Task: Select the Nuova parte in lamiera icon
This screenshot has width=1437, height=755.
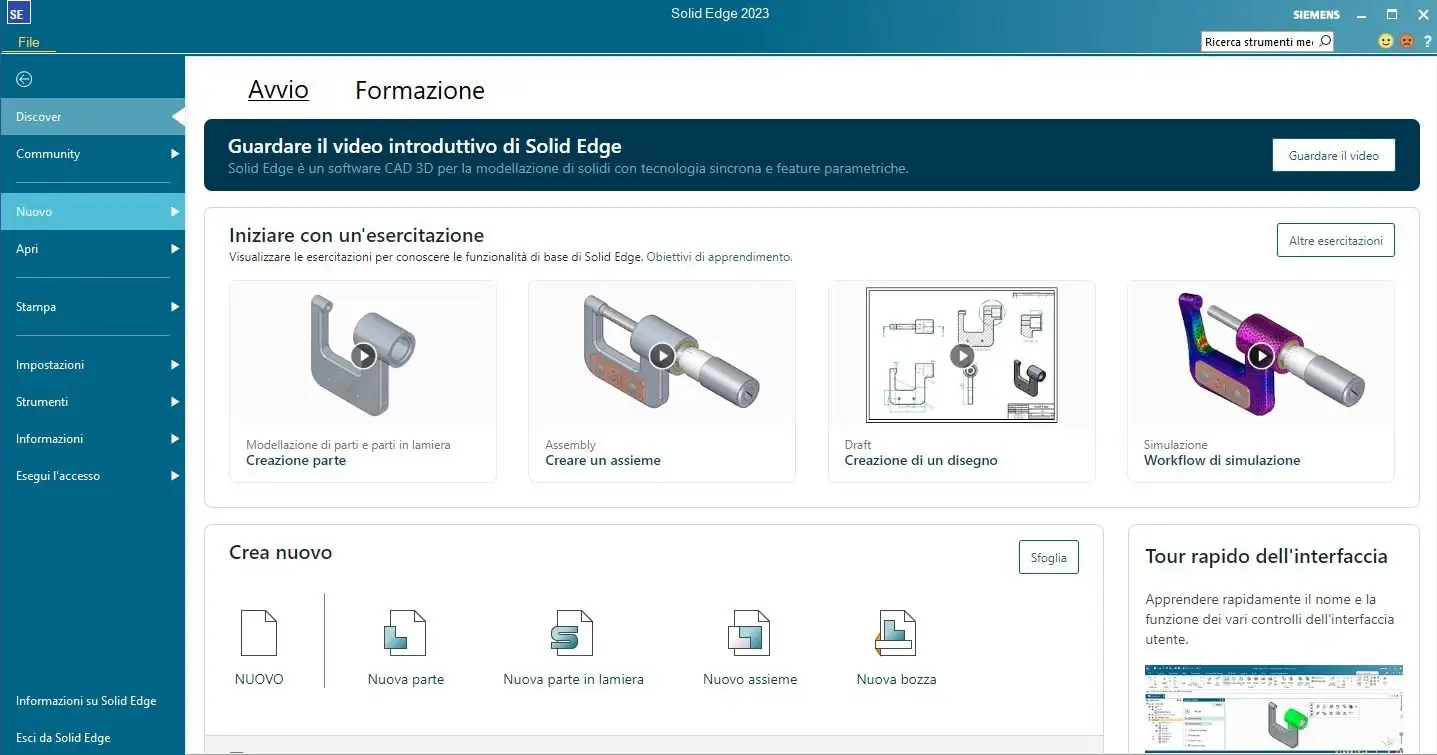Action: click(x=572, y=634)
